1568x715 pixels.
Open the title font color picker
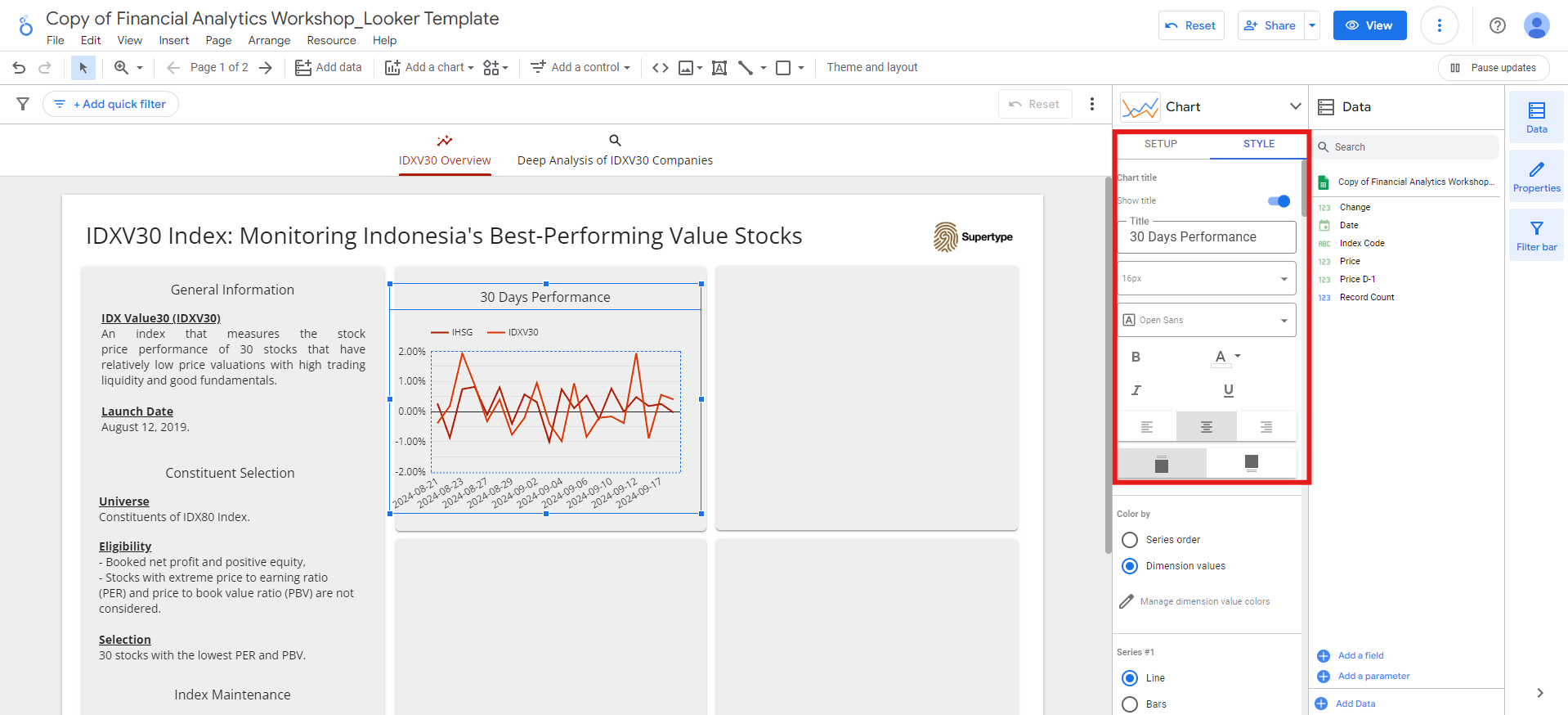tap(1226, 357)
